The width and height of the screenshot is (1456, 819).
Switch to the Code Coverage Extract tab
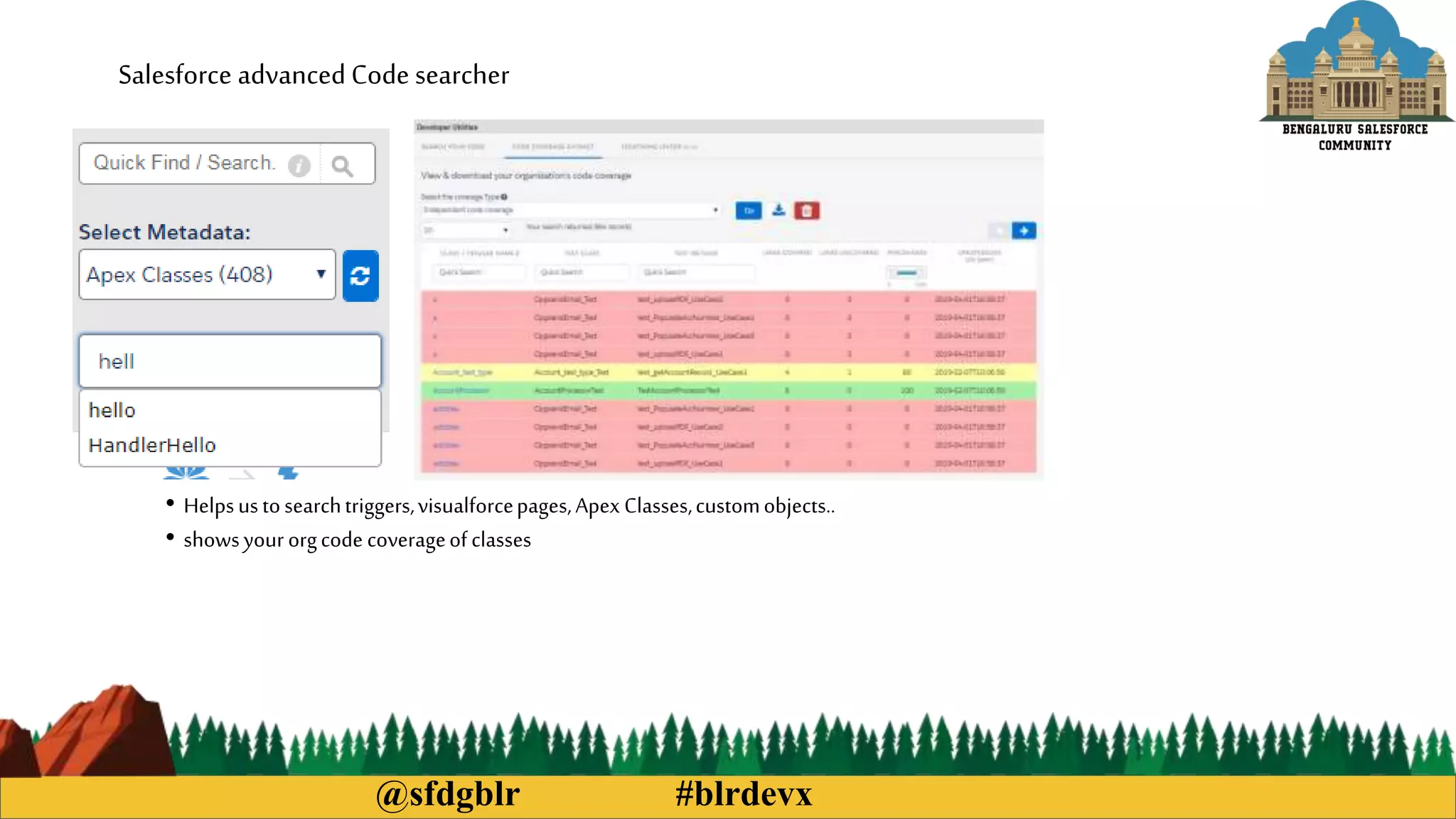coord(553,146)
